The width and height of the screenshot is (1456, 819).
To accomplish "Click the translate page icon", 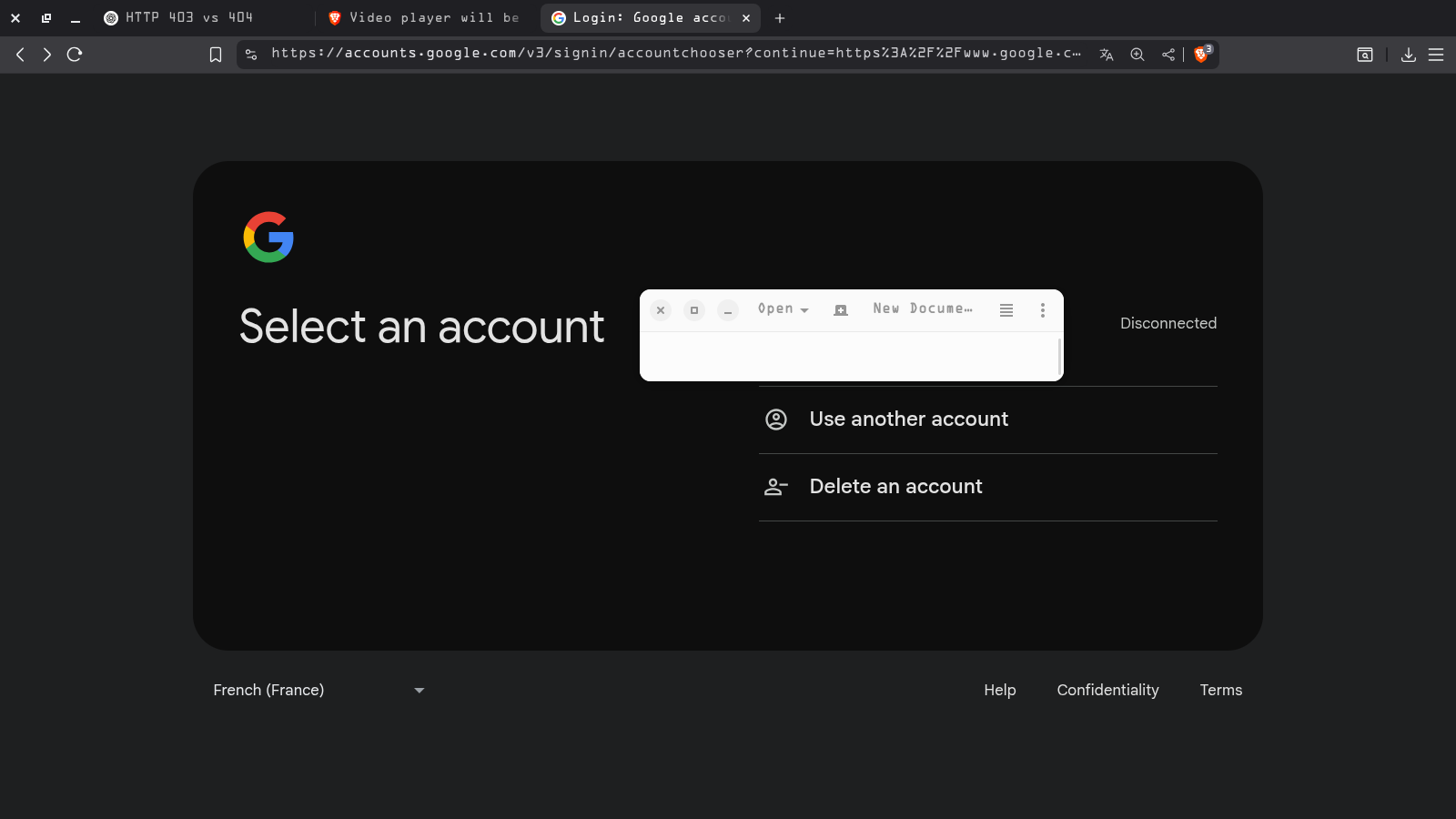I will [1107, 55].
